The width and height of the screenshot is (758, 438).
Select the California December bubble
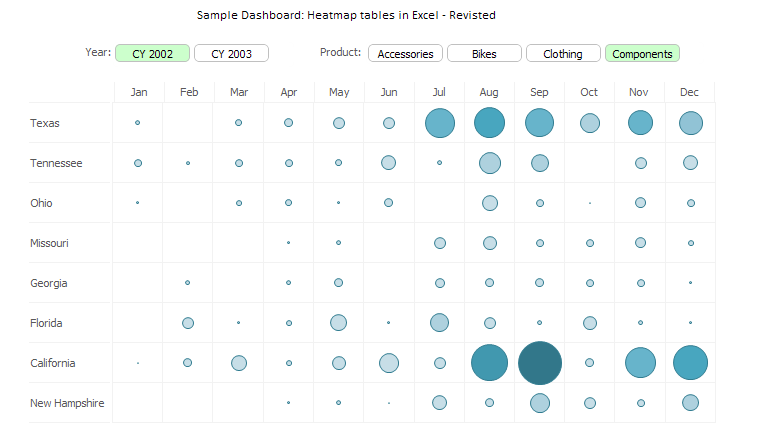(690, 363)
